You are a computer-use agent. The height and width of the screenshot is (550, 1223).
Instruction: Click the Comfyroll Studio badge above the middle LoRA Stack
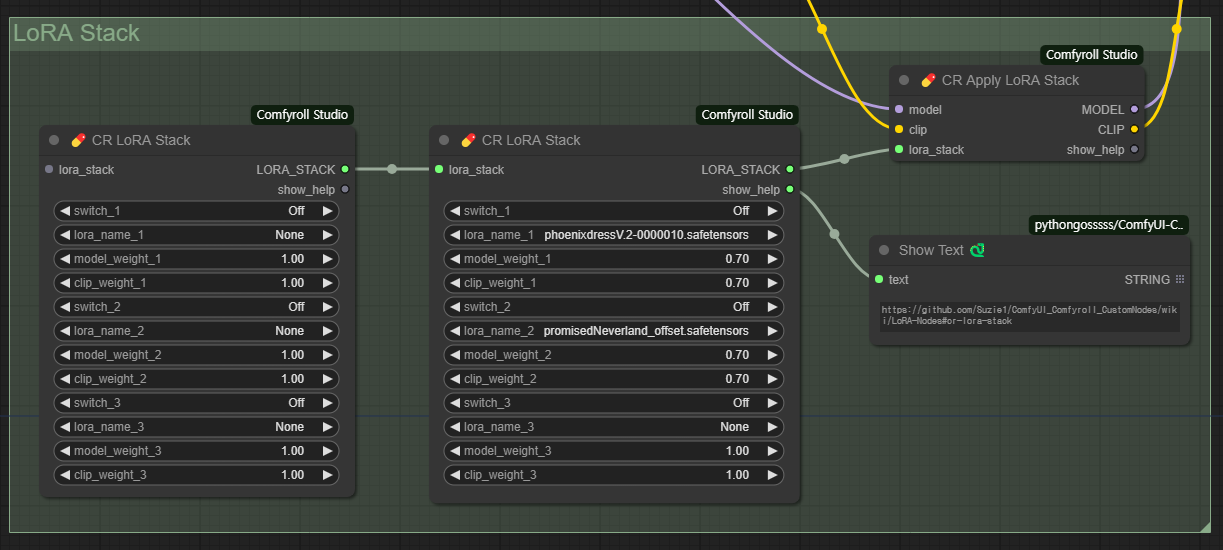click(x=747, y=115)
